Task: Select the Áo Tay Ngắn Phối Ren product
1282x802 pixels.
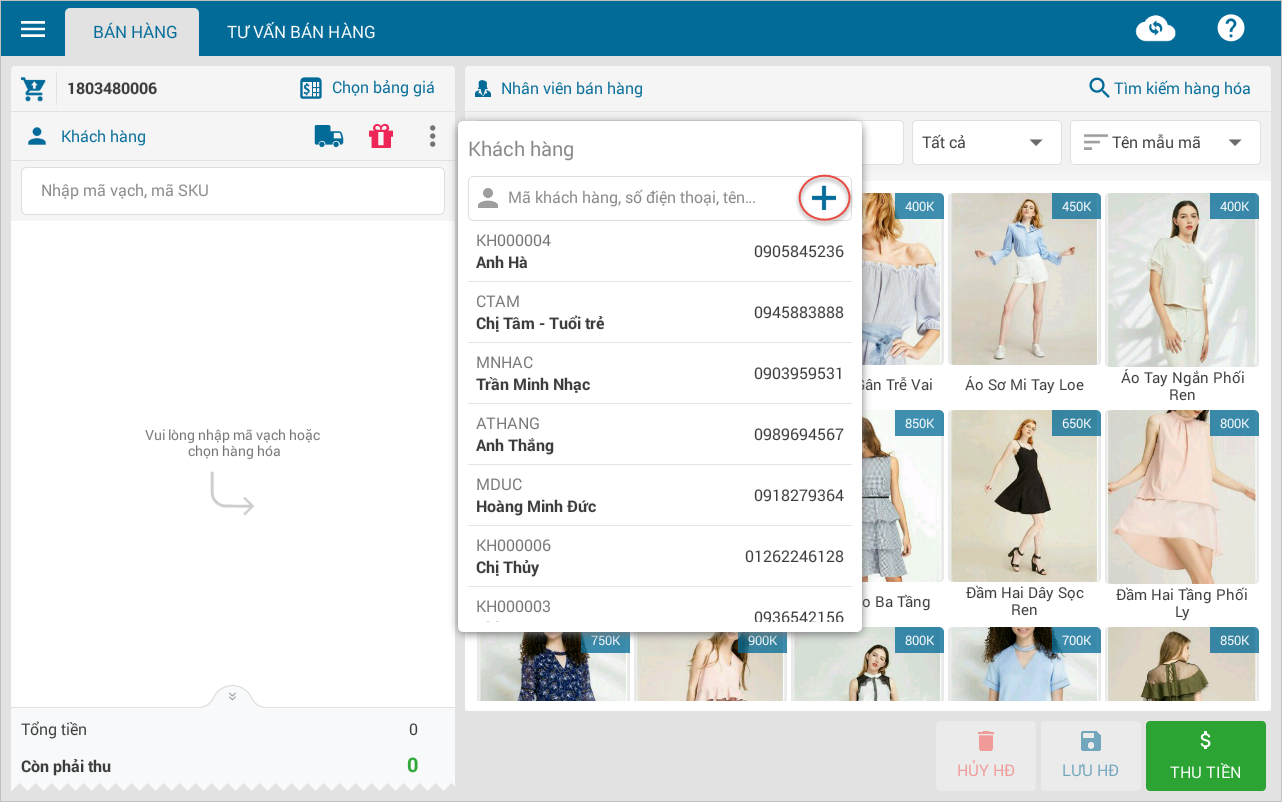Action: pos(1182,298)
